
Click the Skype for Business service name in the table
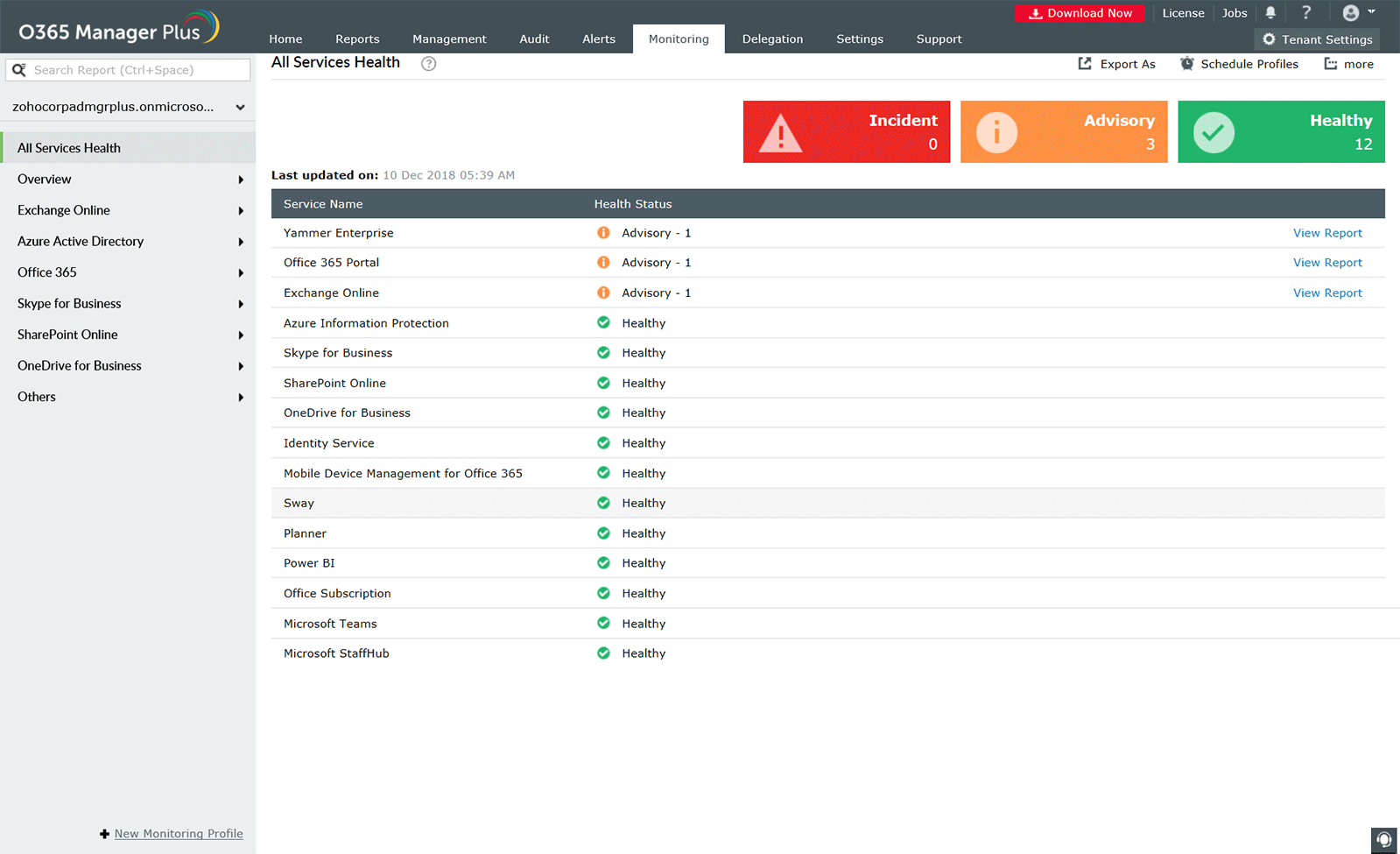coord(338,353)
